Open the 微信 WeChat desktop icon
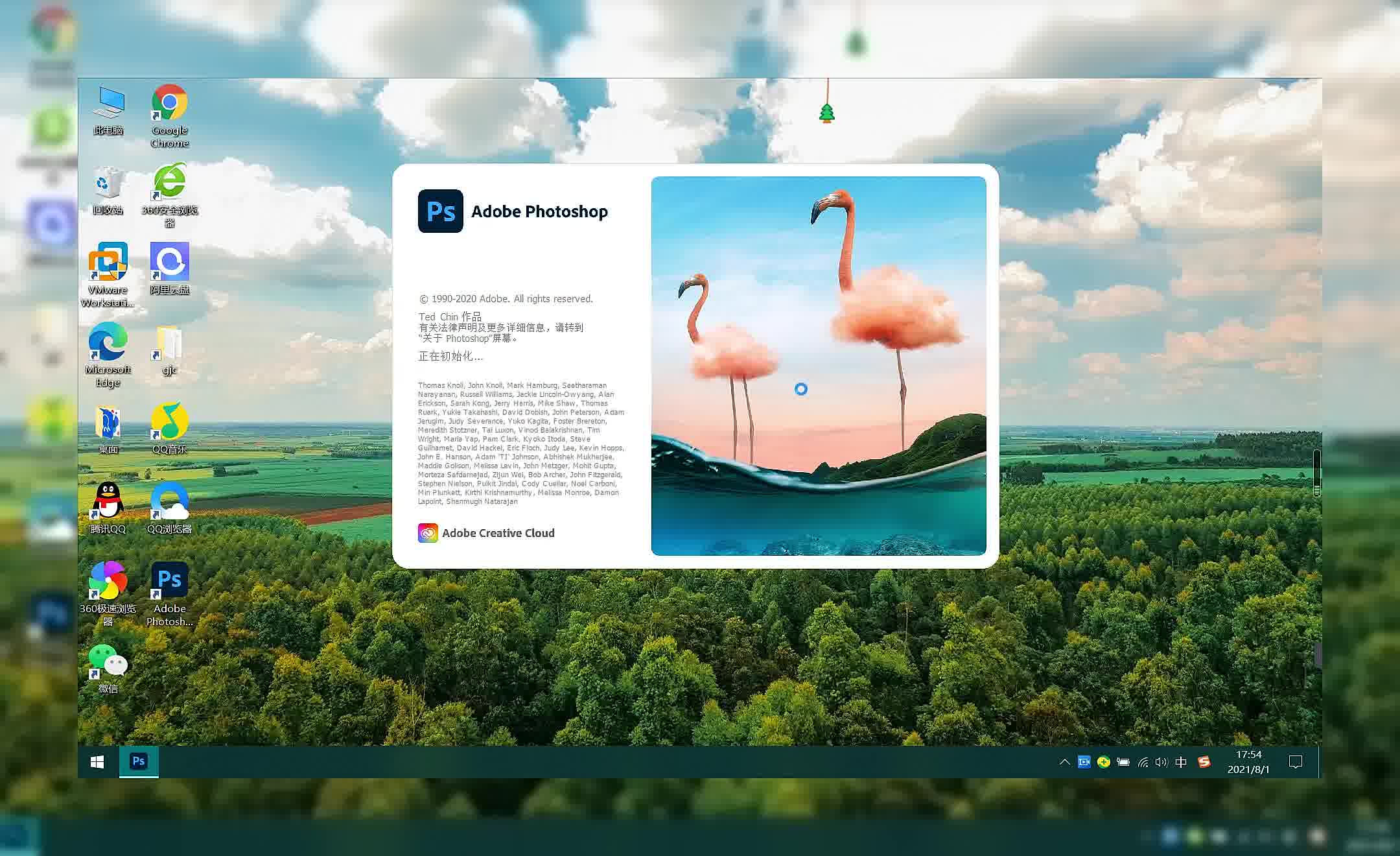The width and height of the screenshot is (1400, 856). [x=108, y=669]
